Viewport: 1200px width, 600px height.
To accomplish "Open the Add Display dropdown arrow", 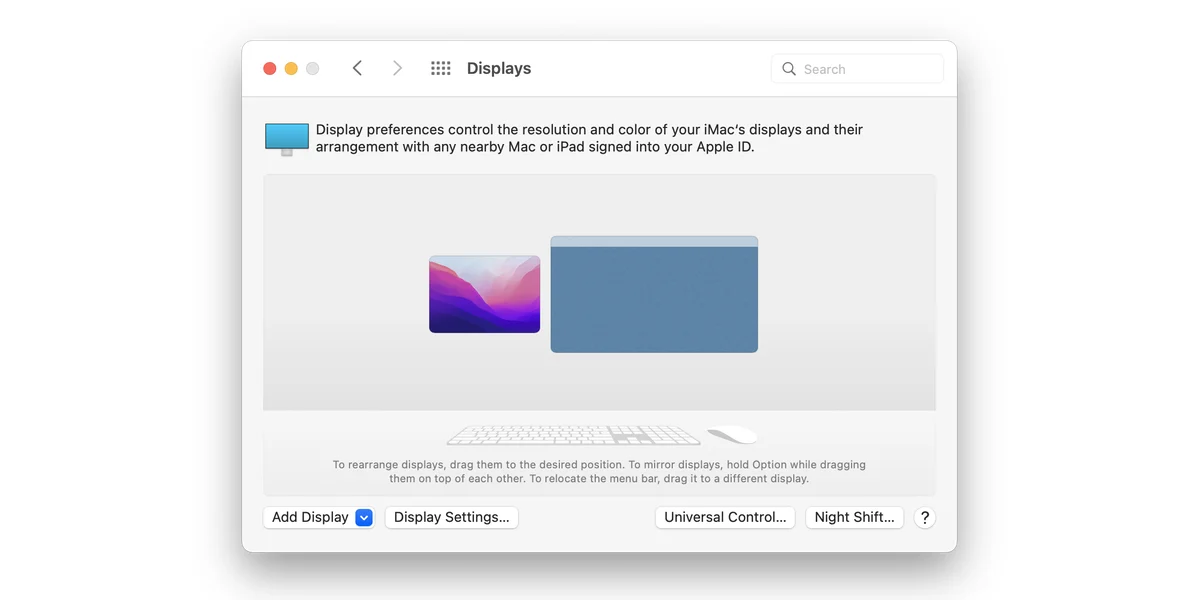I will [x=364, y=517].
